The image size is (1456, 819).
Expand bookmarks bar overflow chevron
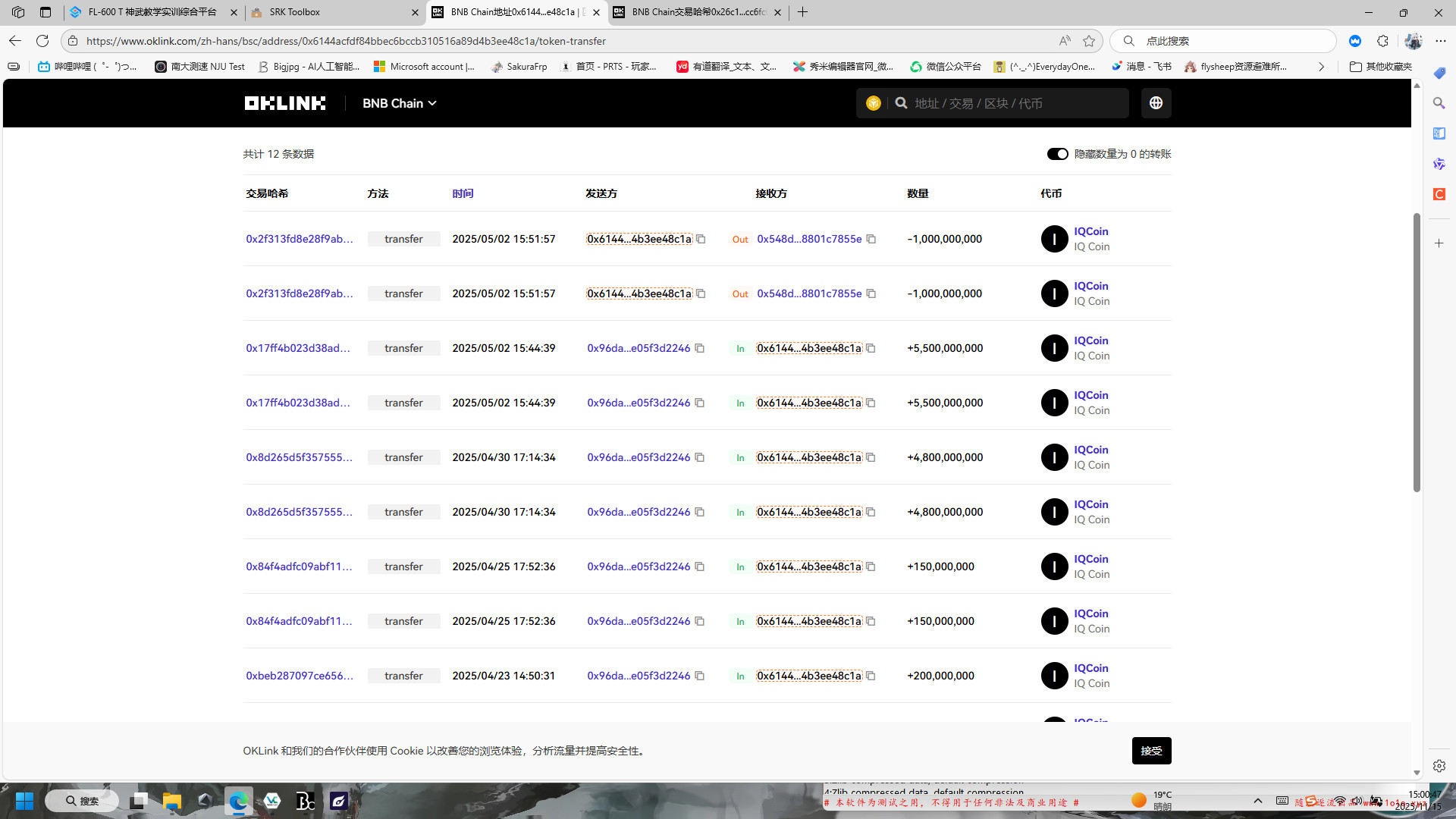1321,67
